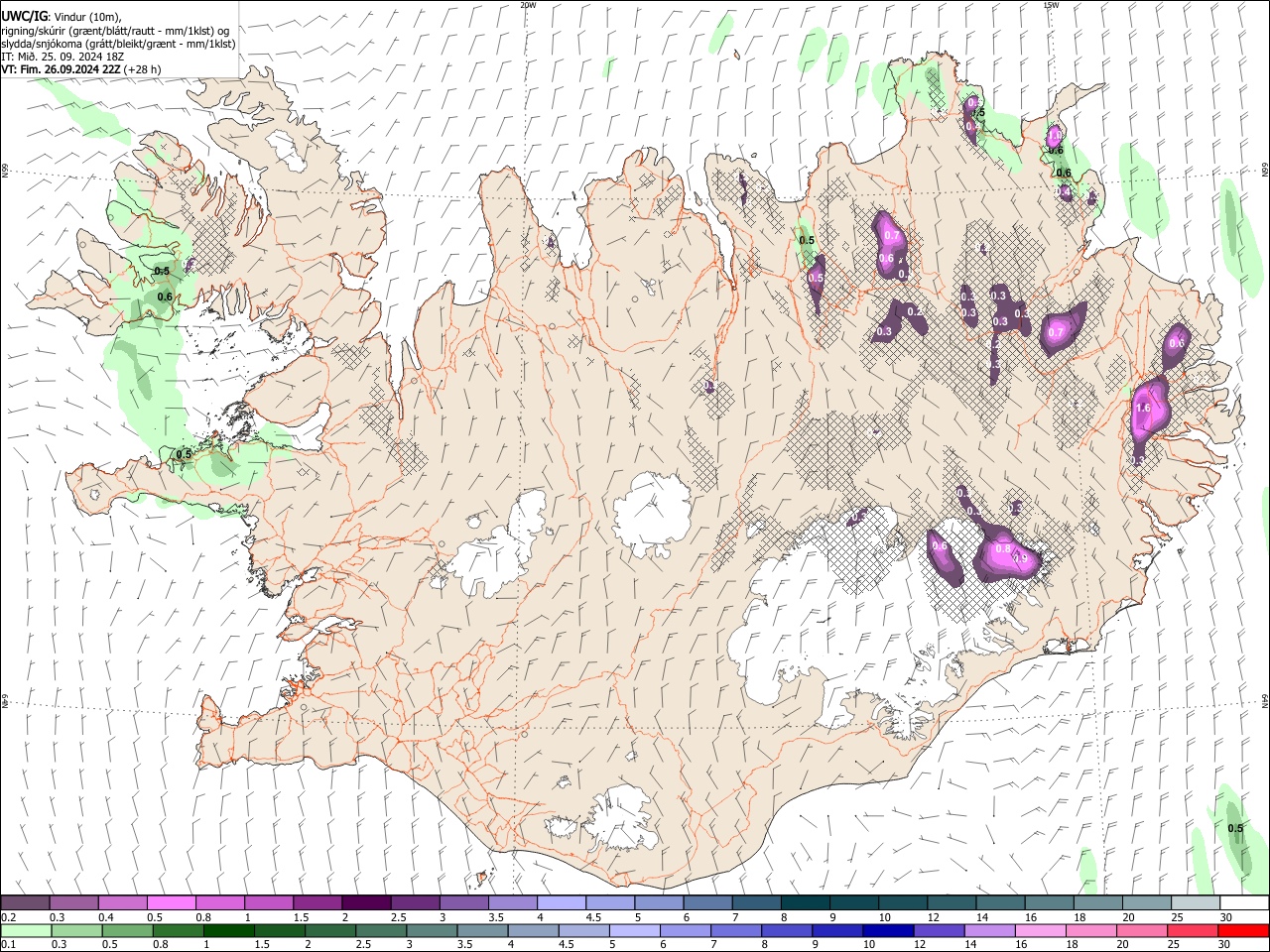Click the '0.1' label under rain legend
This screenshot has height=952, width=1270.
(x=8, y=945)
